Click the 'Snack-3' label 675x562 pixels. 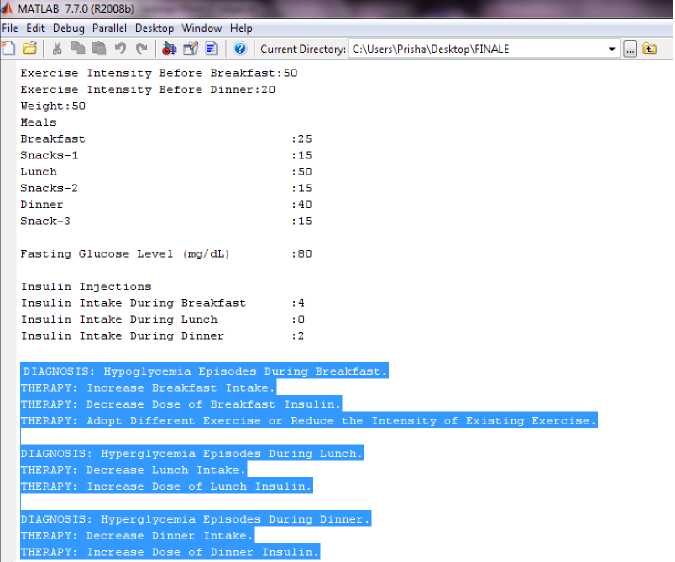45,221
